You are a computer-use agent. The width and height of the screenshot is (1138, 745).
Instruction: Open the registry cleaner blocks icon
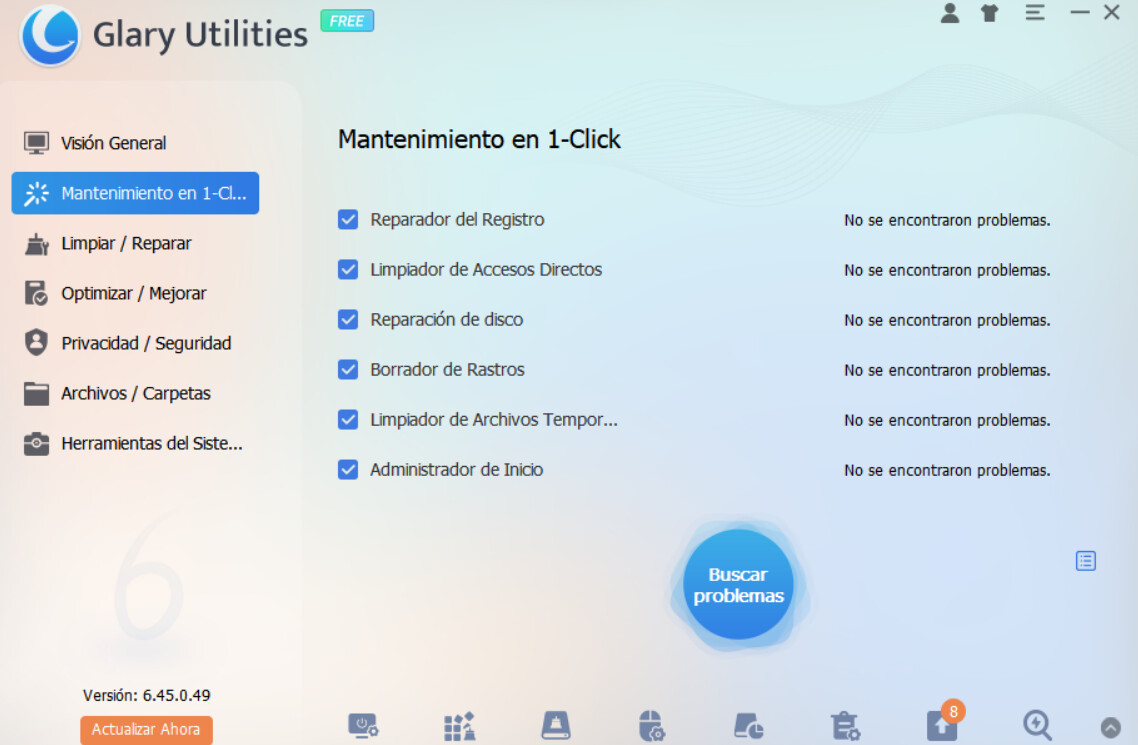point(459,726)
